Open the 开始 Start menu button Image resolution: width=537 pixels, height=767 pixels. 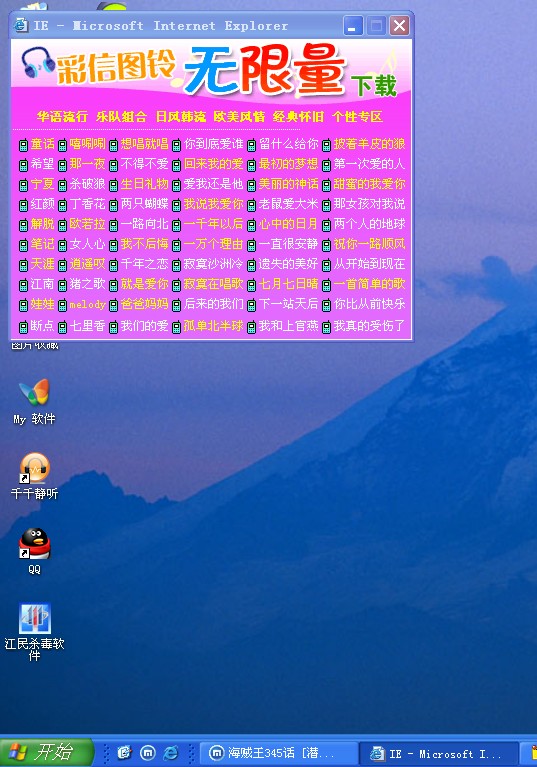(x=46, y=752)
